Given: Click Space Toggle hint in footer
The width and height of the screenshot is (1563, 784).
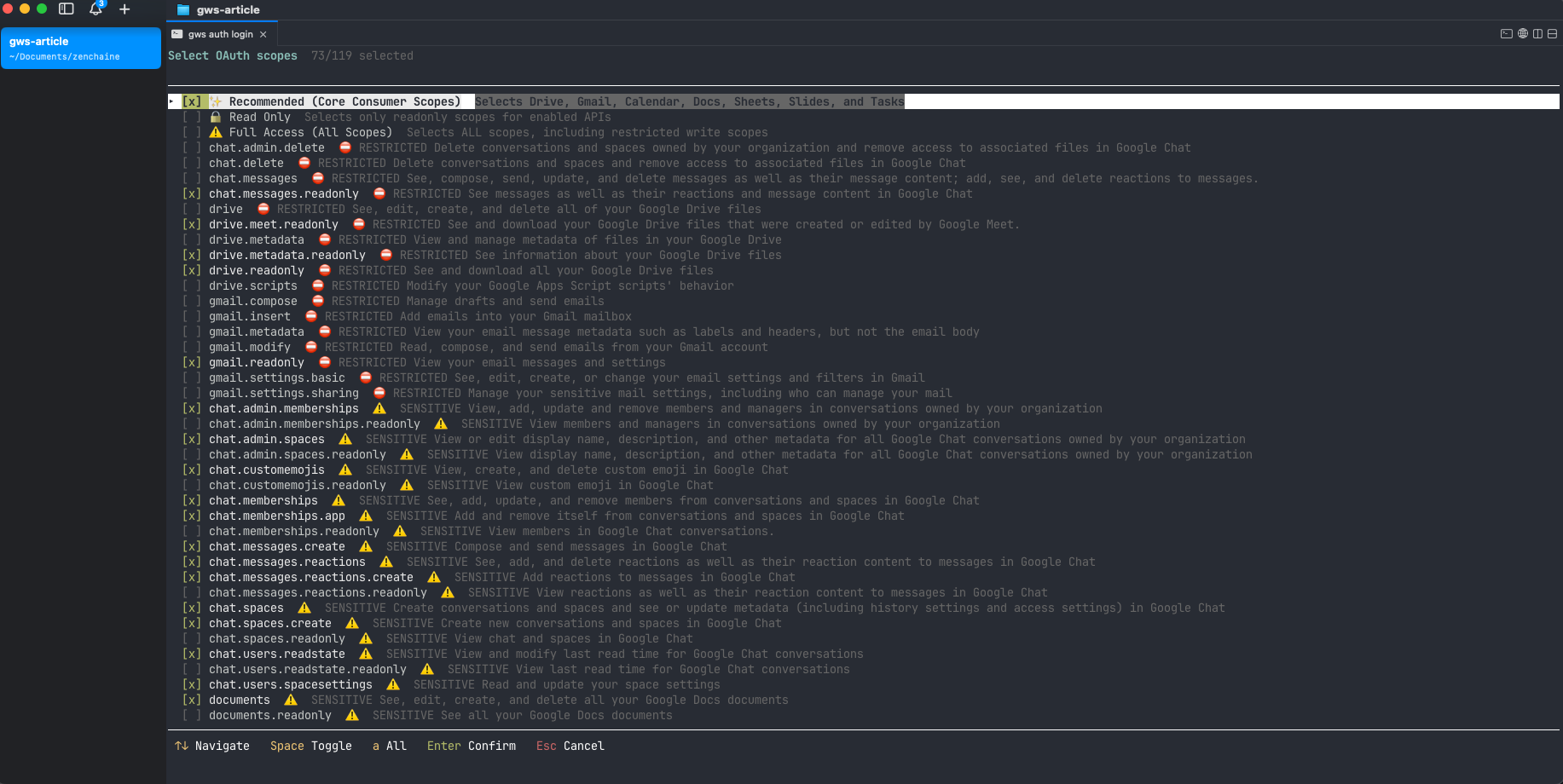Looking at the screenshot, I should coord(310,746).
